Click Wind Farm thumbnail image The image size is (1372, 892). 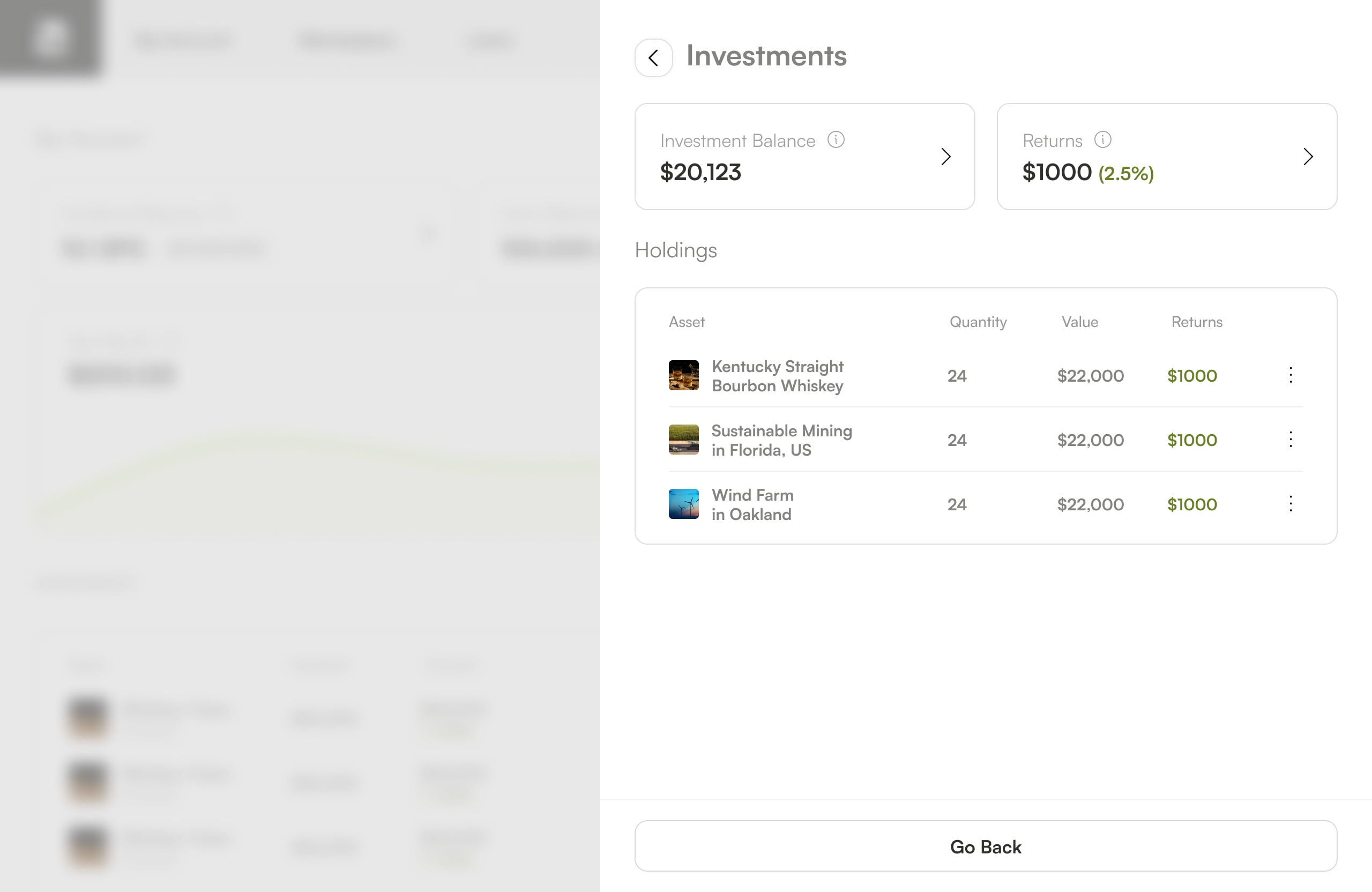683,504
